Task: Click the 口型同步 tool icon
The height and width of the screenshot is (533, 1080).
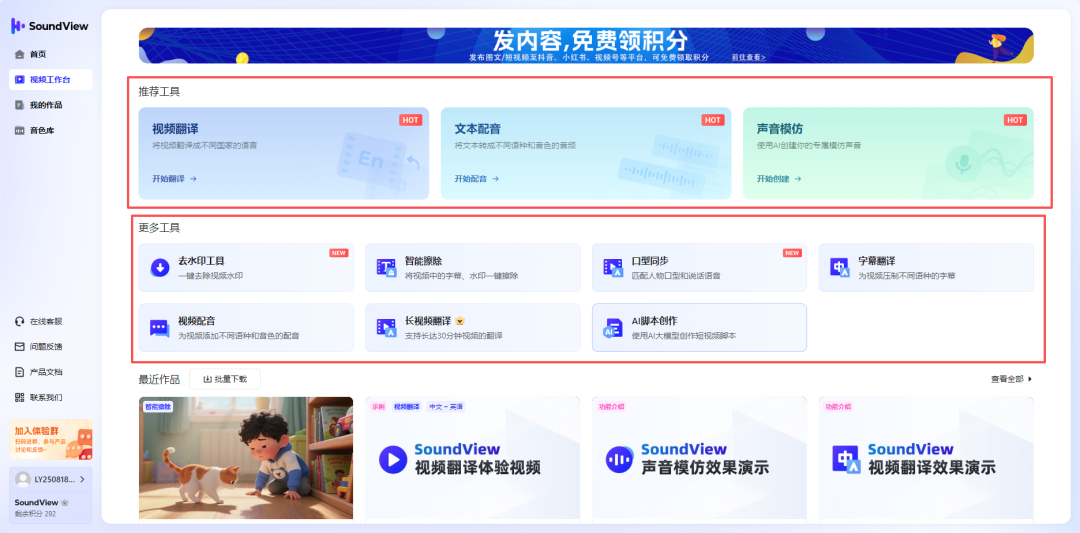Action: pos(613,268)
